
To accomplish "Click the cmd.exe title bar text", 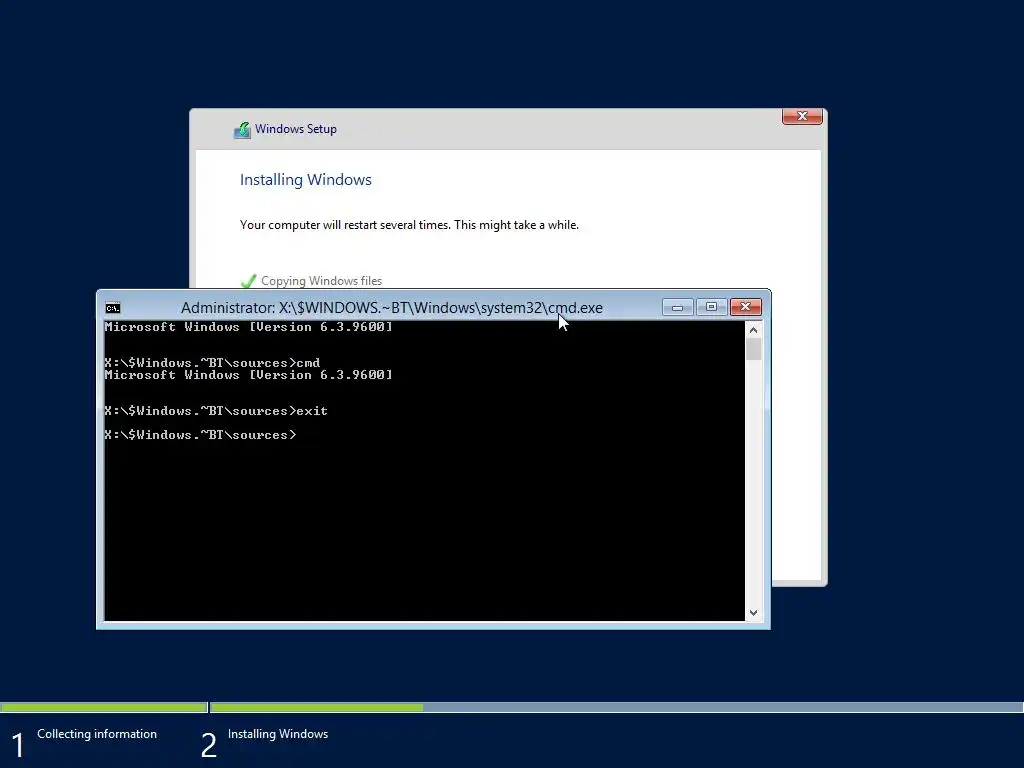I will 392,308.
